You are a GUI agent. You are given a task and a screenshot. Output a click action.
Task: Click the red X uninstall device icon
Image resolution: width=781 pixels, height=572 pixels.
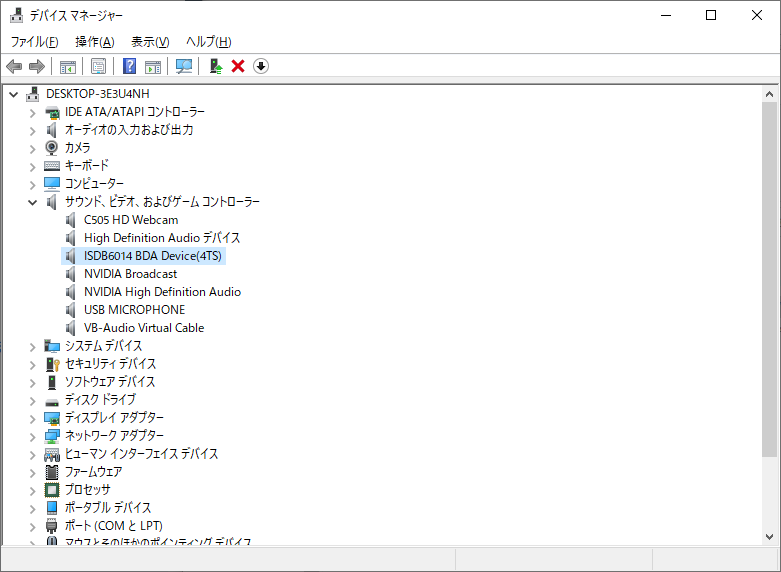point(238,66)
